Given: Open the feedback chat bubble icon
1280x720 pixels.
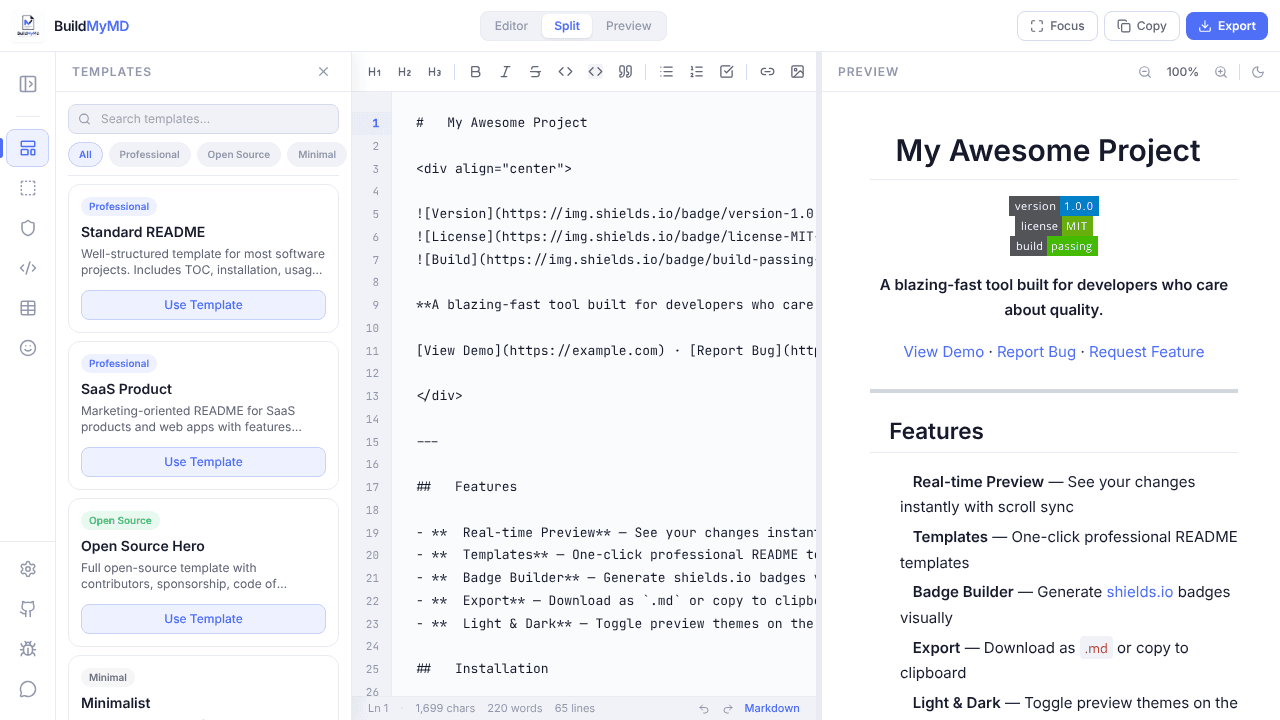Looking at the screenshot, I should [x=28, y=689].
